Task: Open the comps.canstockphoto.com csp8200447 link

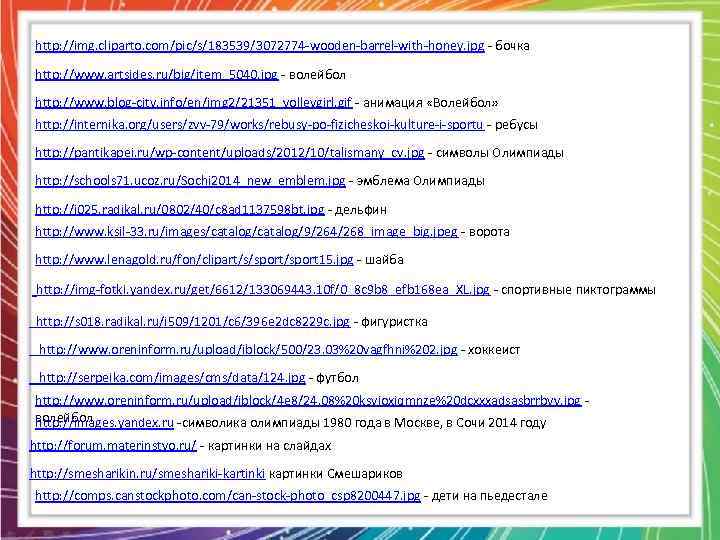Action: (228, 496)
